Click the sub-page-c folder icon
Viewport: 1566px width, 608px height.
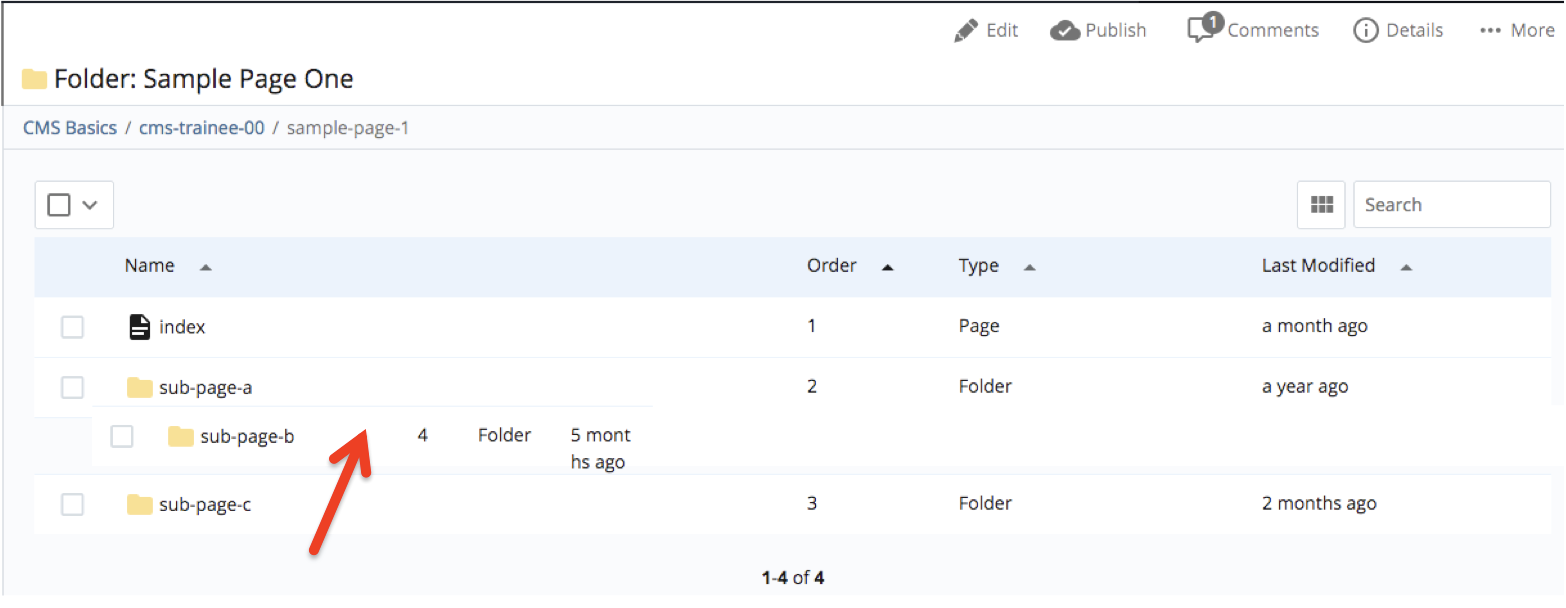(x=140, y=505)
